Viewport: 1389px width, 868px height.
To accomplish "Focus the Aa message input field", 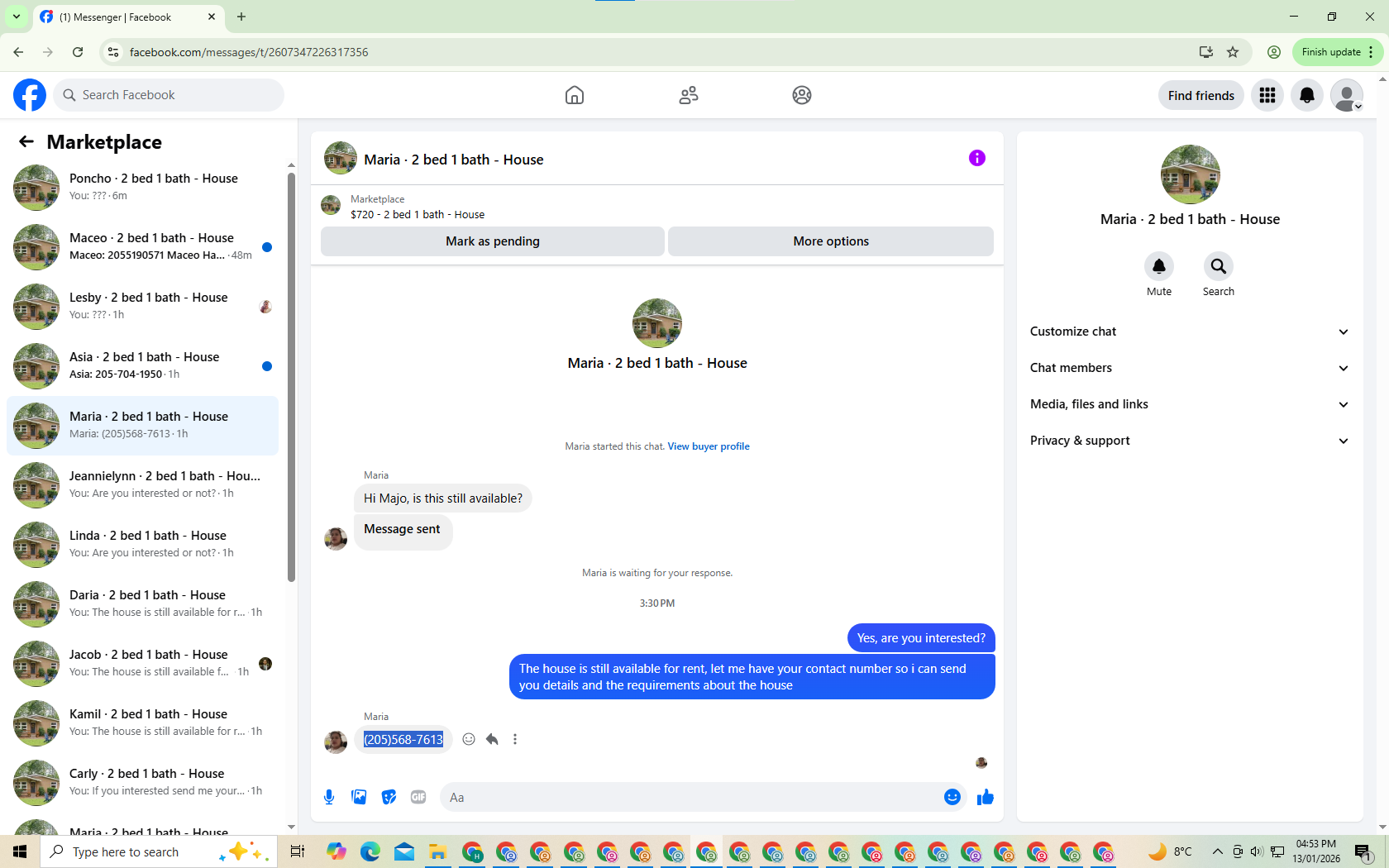I will tap(691, 797).
